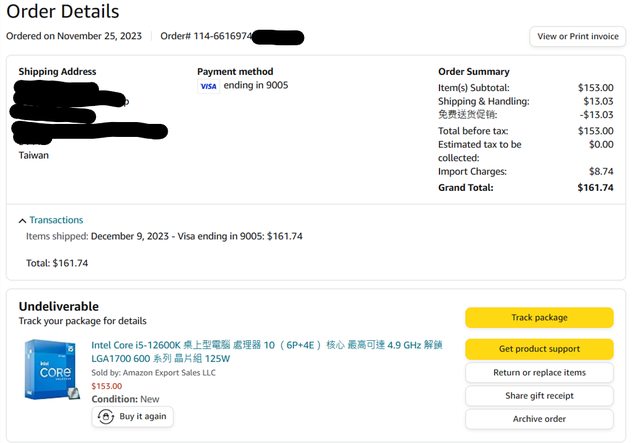Click the Undeliverable status heading
The height and width of the screenshot is (443, 640).
pos(59,306)
